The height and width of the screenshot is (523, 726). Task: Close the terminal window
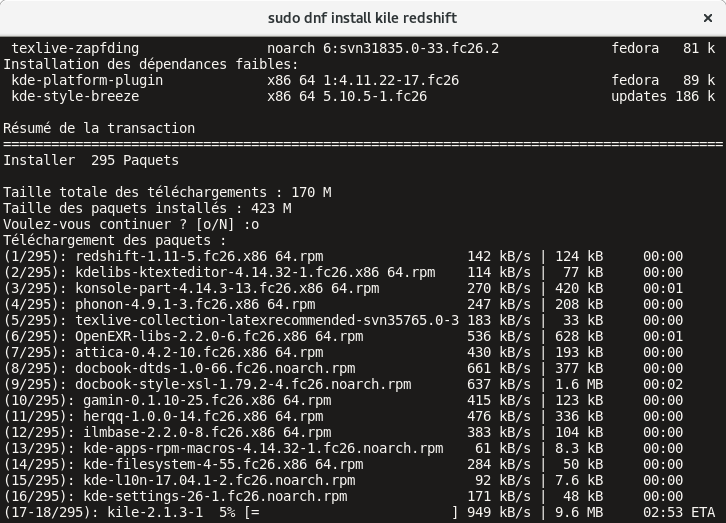(x=706, y=18)
